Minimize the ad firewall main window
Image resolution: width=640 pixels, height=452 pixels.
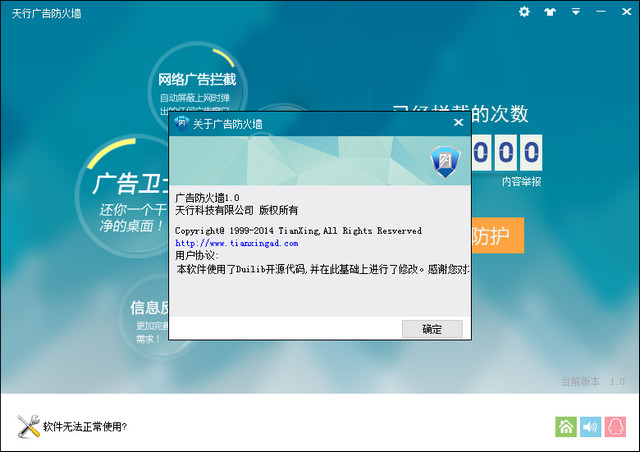599,12
